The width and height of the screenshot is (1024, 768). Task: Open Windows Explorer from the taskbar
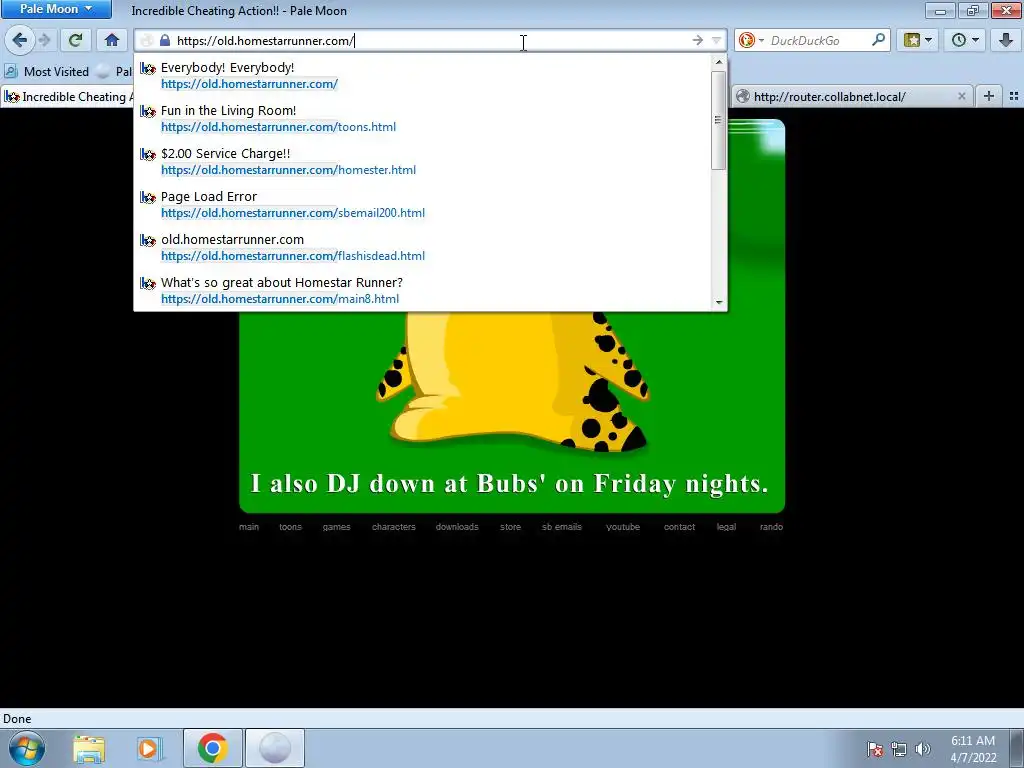coord(89,748)
